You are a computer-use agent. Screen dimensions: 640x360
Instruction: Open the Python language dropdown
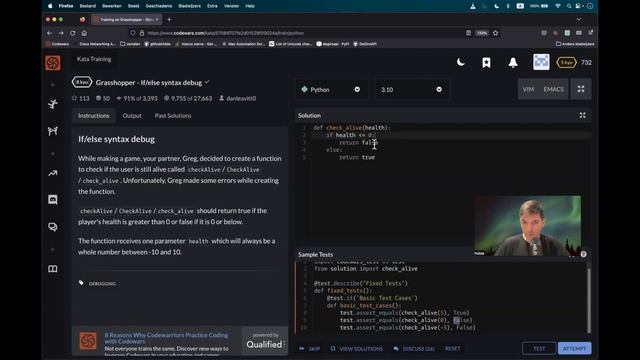click(331, 89)
